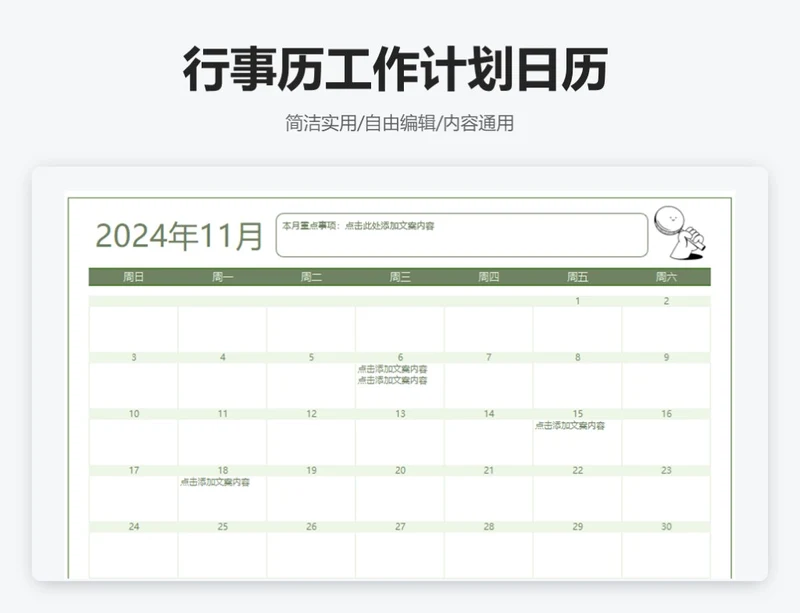Click the date cell numbered 22
The height and width of the screenshot is (613, 800).
click(x=578, y=471)
